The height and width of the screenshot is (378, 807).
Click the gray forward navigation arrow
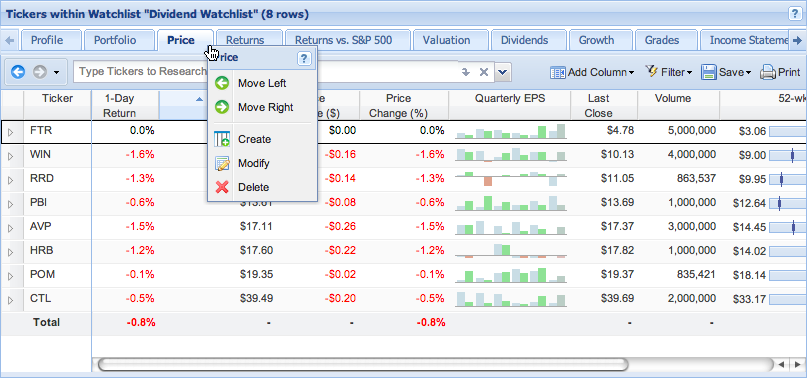tap(40, 72)
